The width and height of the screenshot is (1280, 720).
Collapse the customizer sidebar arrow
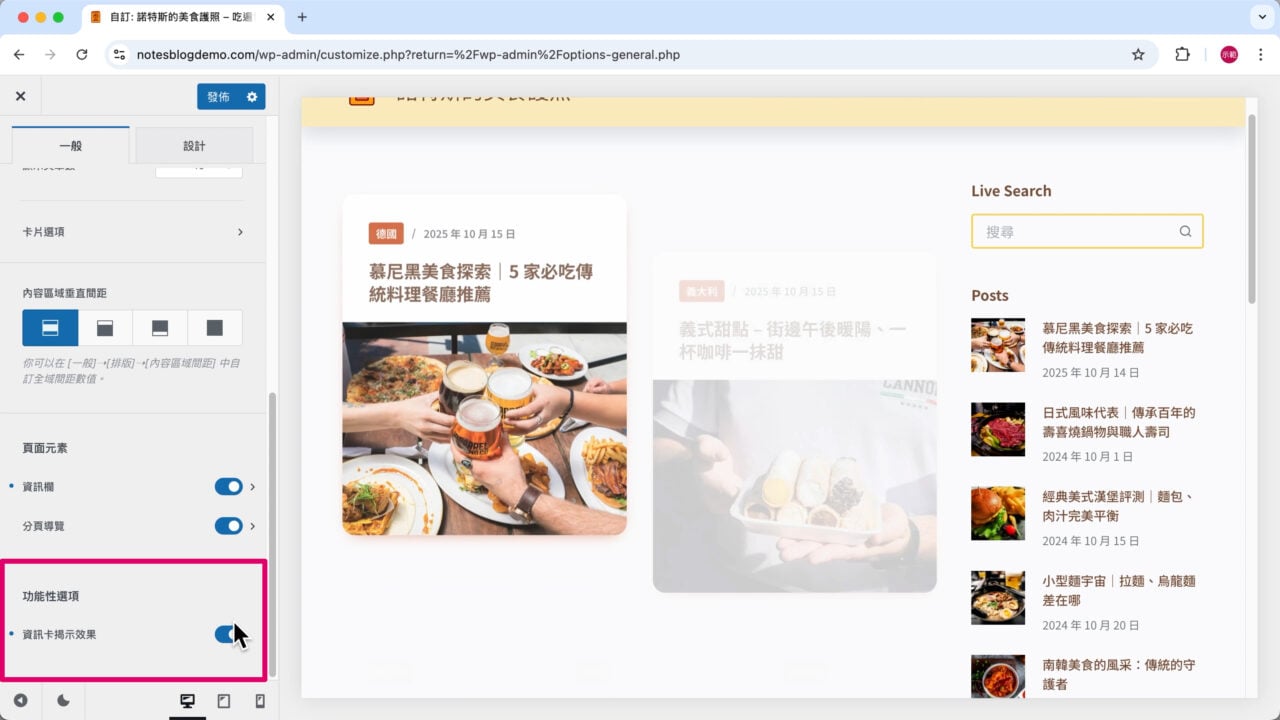[x=22, y=701]
